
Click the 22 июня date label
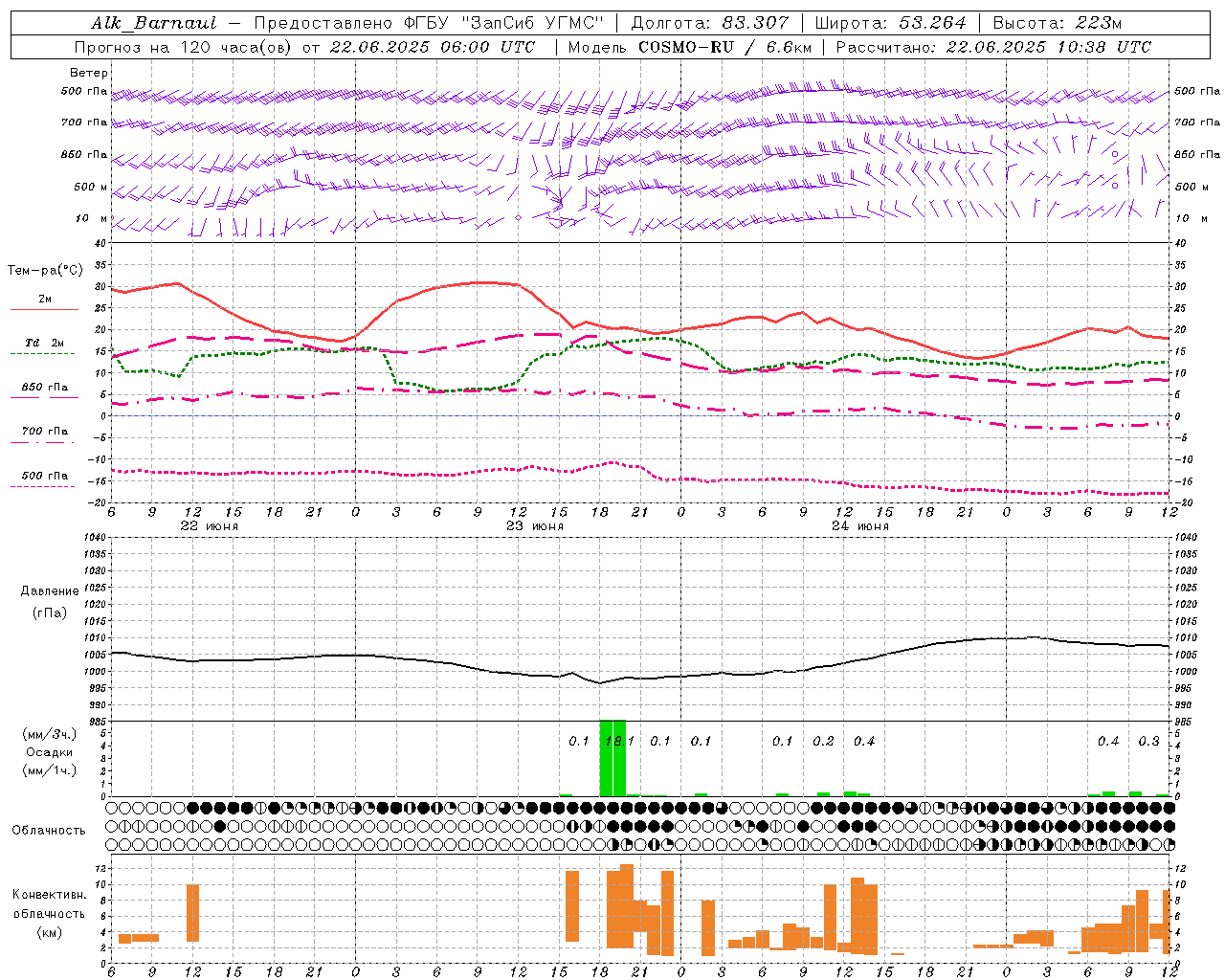(210, 526)
